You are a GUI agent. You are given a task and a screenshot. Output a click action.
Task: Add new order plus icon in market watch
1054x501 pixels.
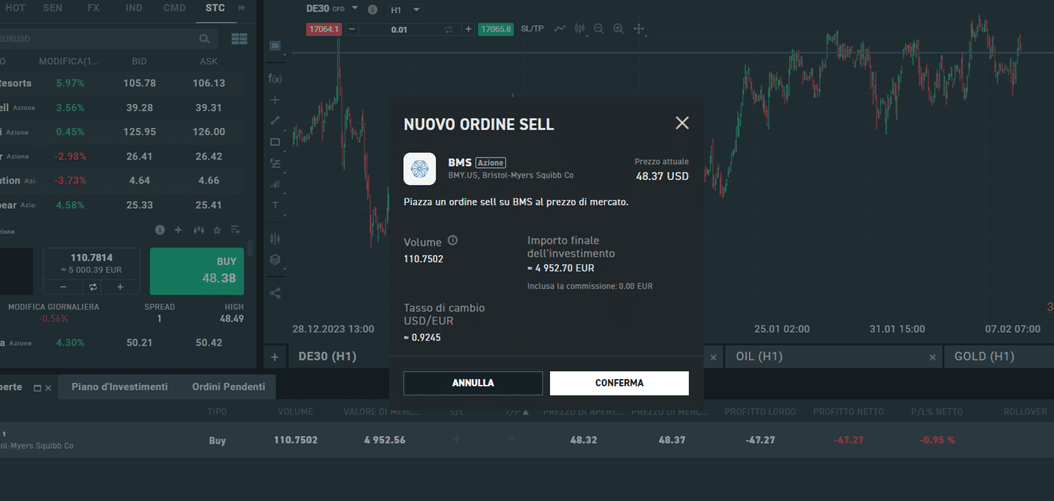click(x=178, y=230)
